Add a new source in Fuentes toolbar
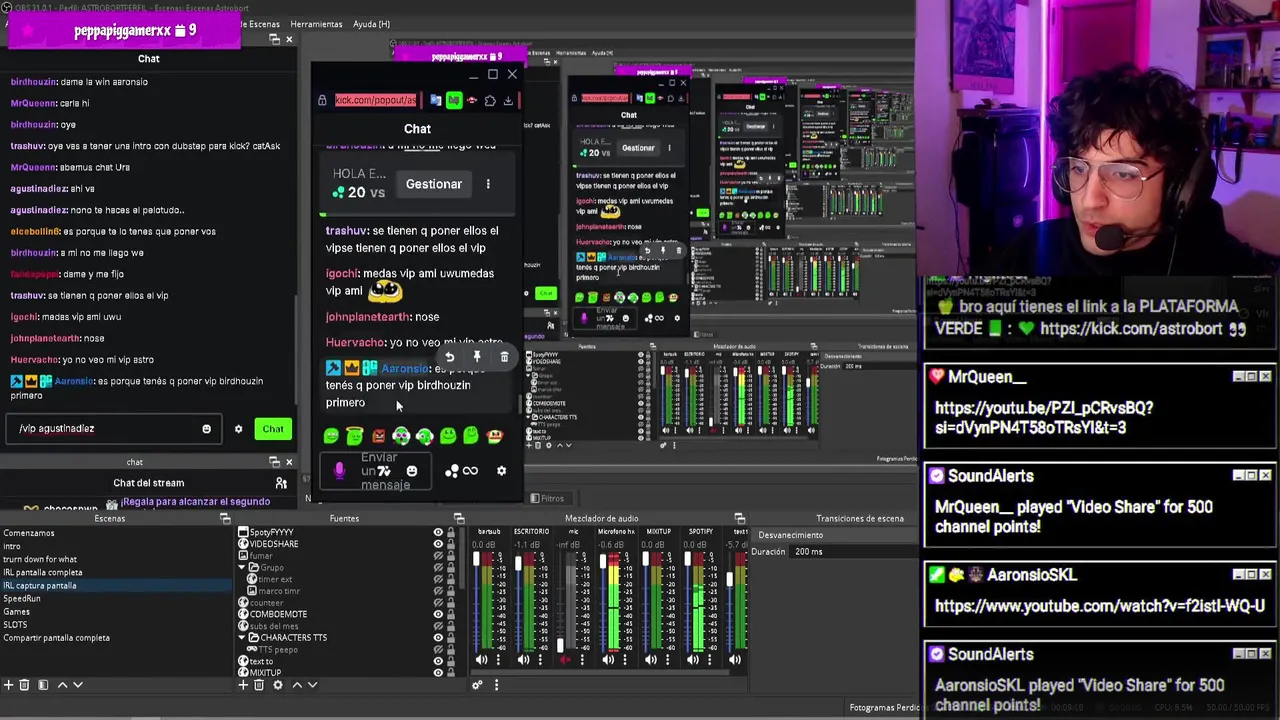Screen dimensions: 1280x720 (x=243, y=685)
